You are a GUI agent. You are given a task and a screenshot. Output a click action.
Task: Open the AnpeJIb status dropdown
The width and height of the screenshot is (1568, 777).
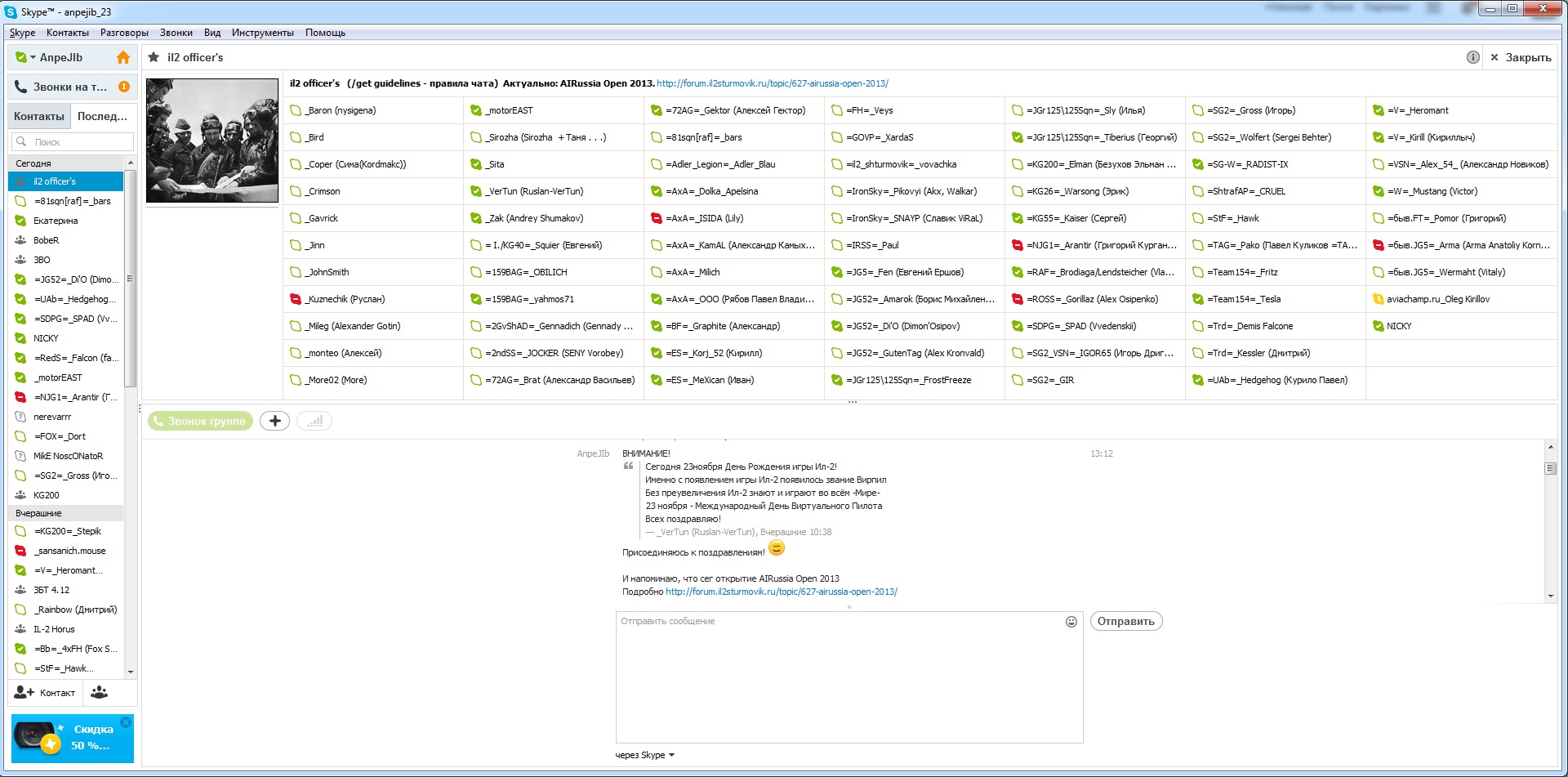point(25,57)
